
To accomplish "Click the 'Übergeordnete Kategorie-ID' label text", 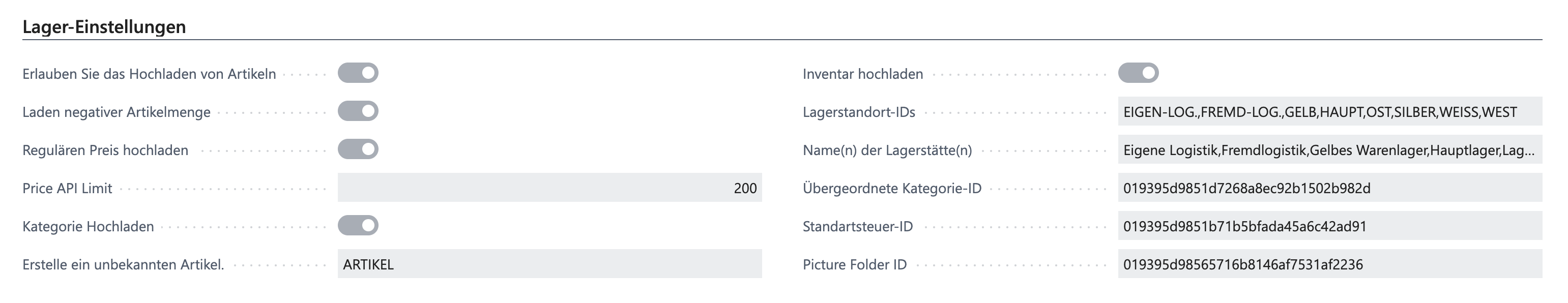I will (892, 189).
